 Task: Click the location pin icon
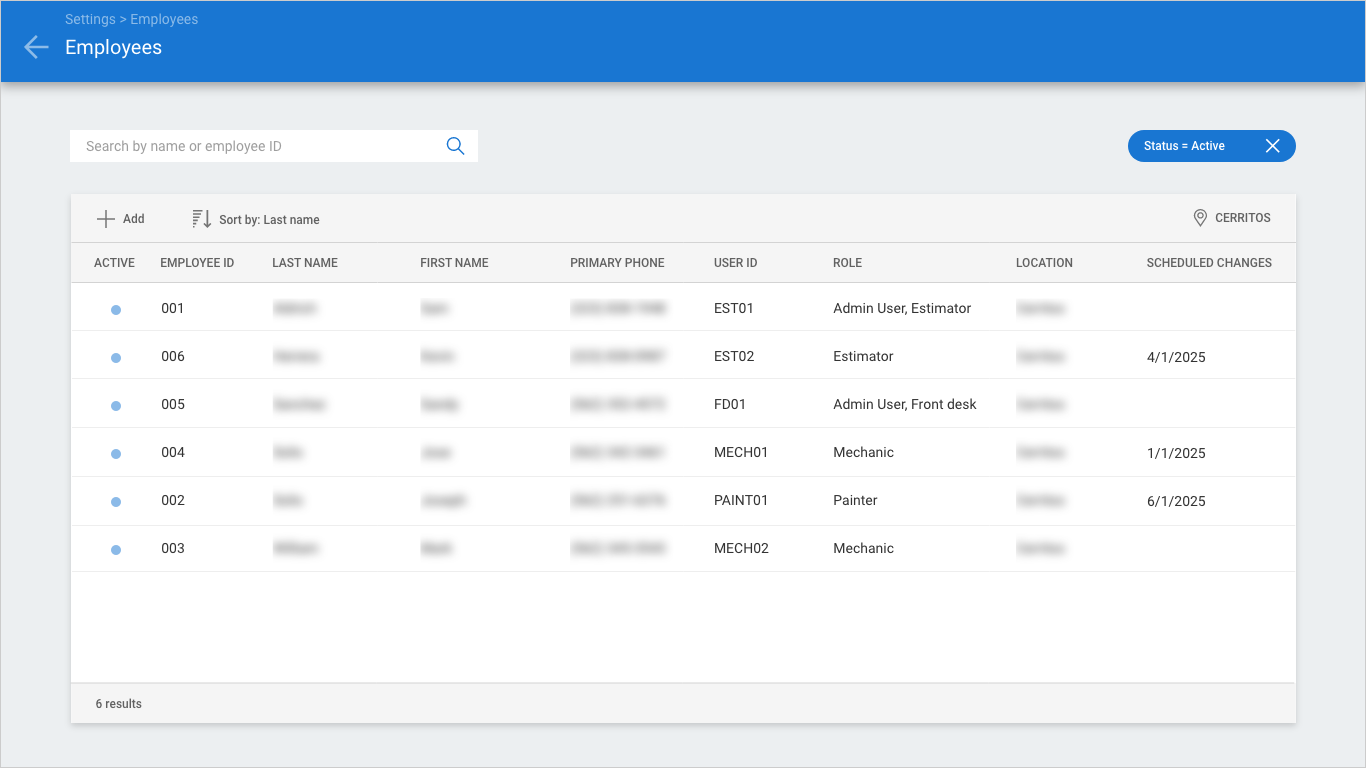(x=1200, y=218)
